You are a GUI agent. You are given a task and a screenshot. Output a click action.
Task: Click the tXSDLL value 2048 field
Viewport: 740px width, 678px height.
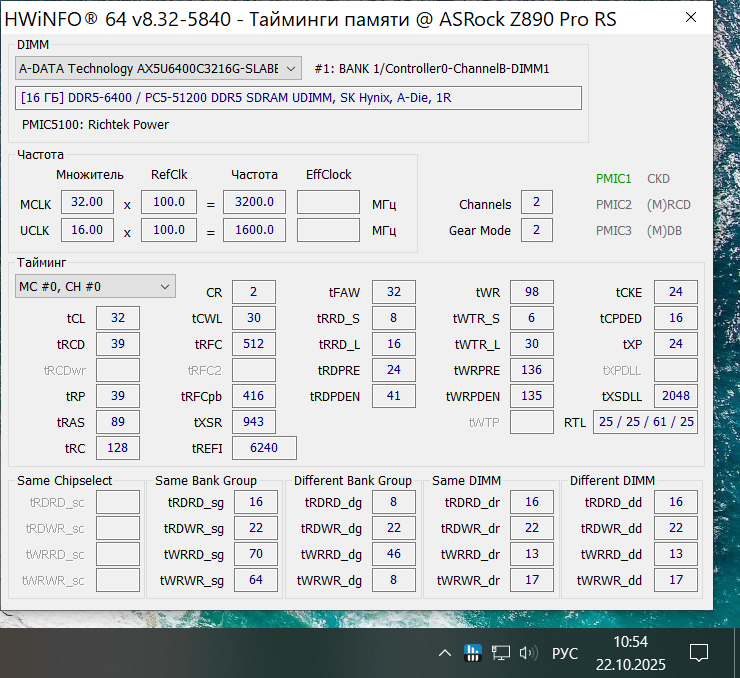click(676, 396)
